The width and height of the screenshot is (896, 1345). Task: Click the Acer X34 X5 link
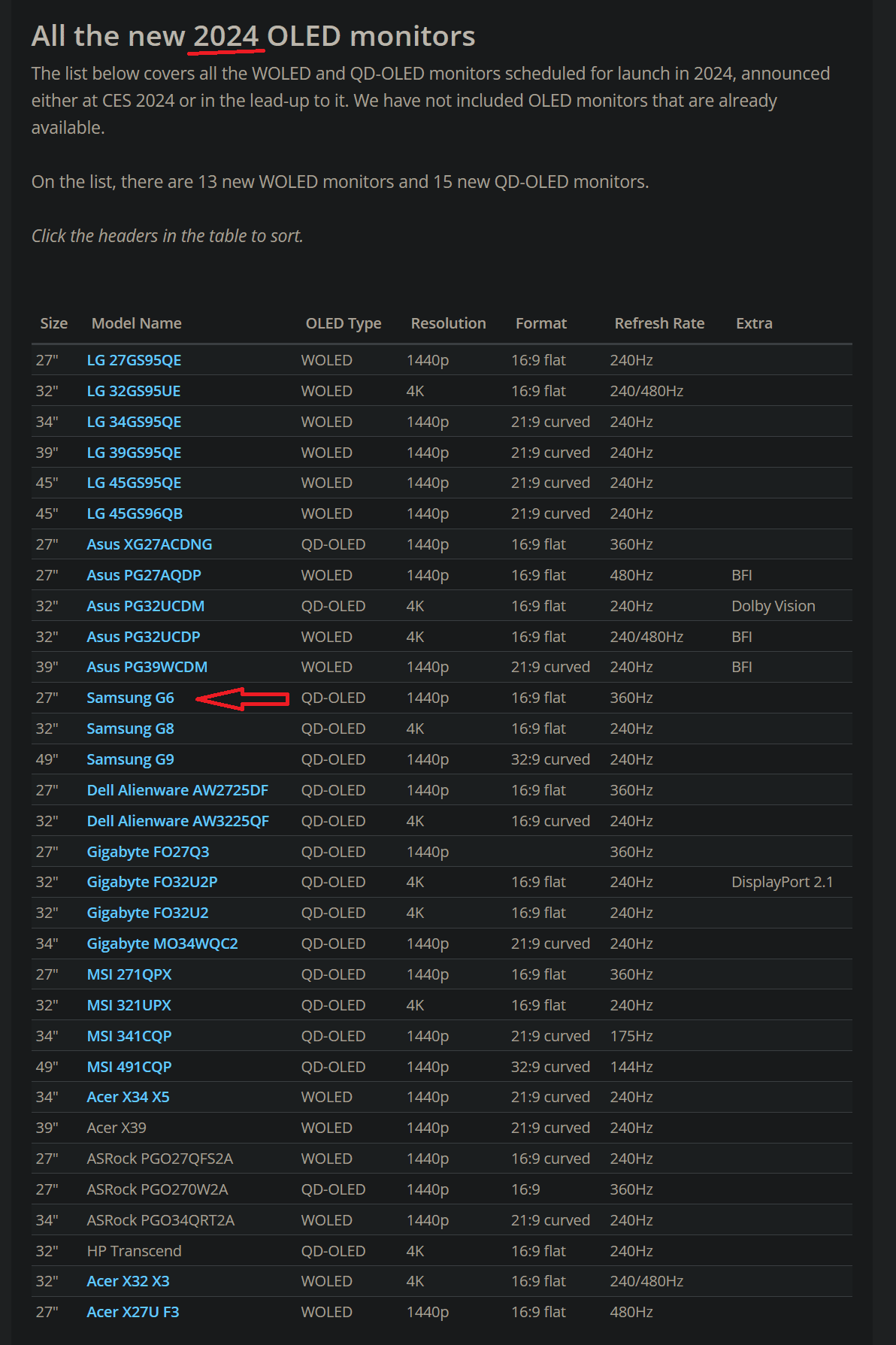128,1097
